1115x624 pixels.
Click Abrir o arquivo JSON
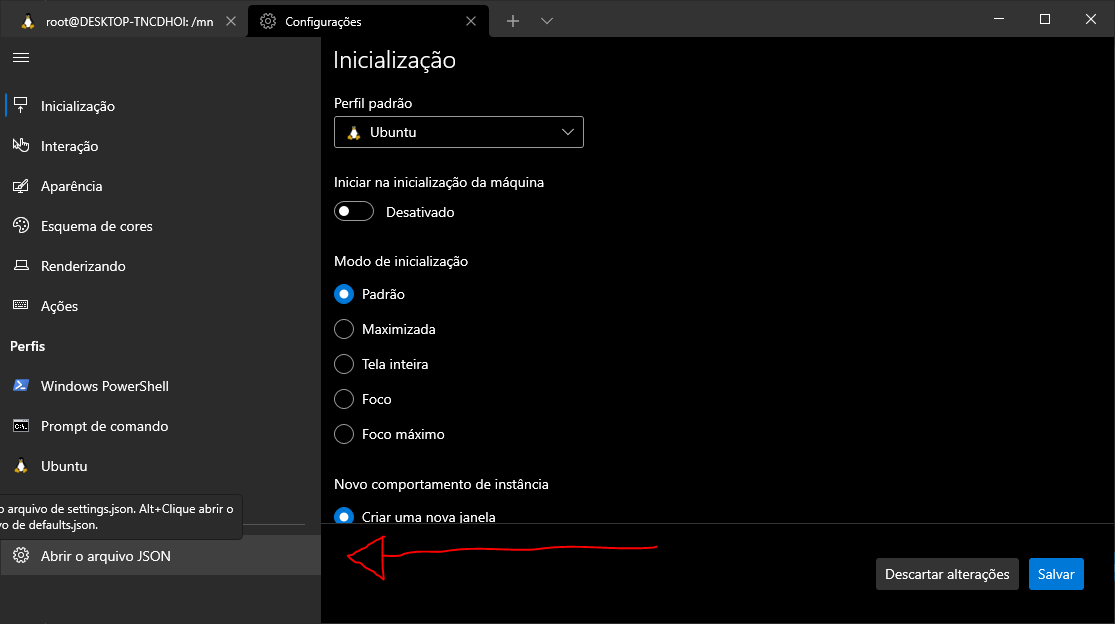pyautogui.click(x=160, y=555)
